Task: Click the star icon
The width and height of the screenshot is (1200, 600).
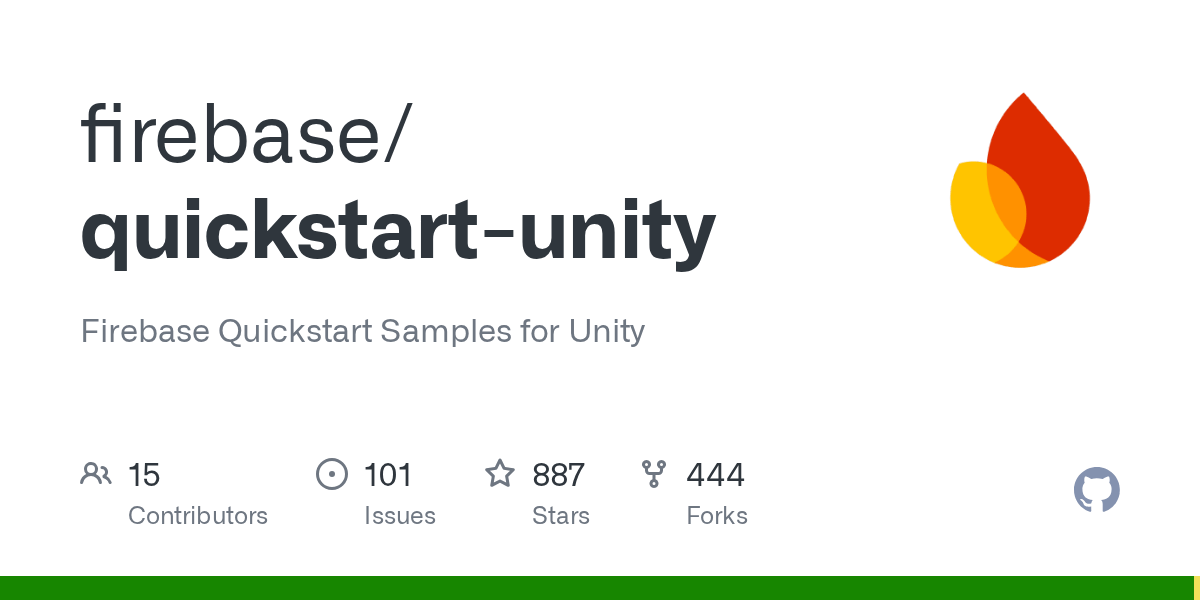Action: point(500,474)
